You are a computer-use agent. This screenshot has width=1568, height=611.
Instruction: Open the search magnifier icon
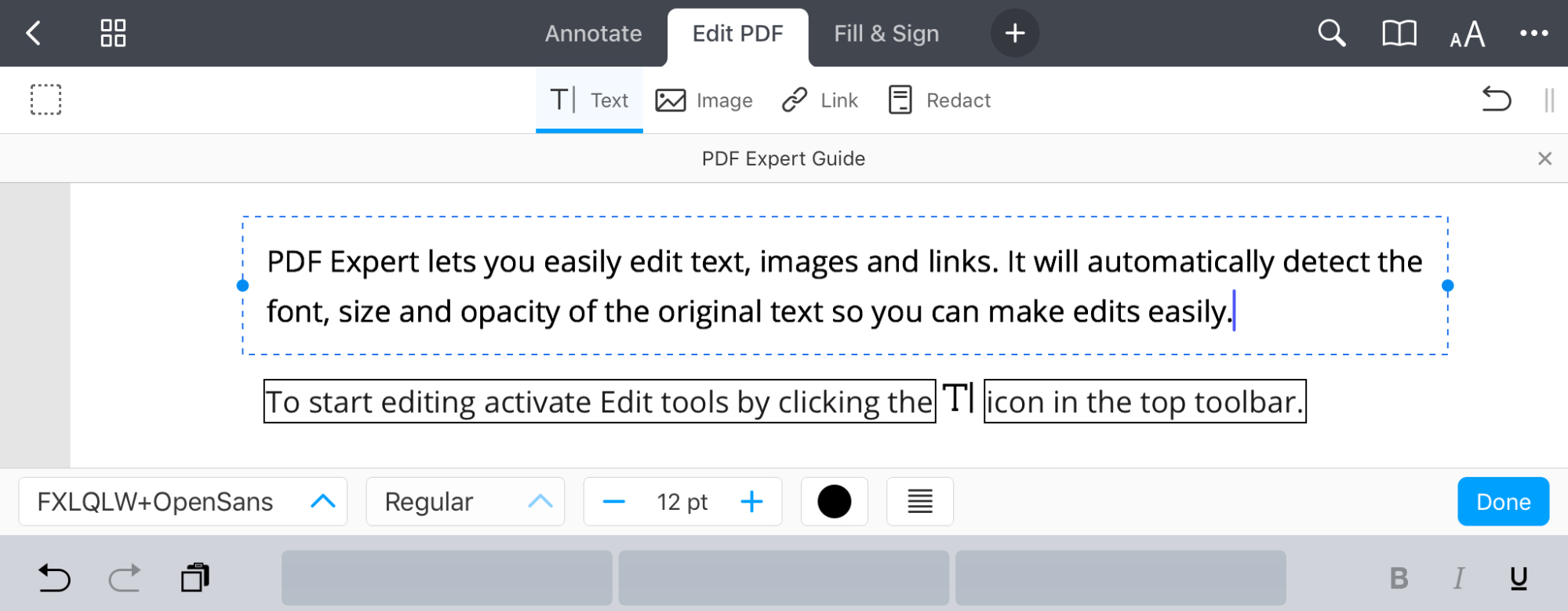(x=1331, y=33)
